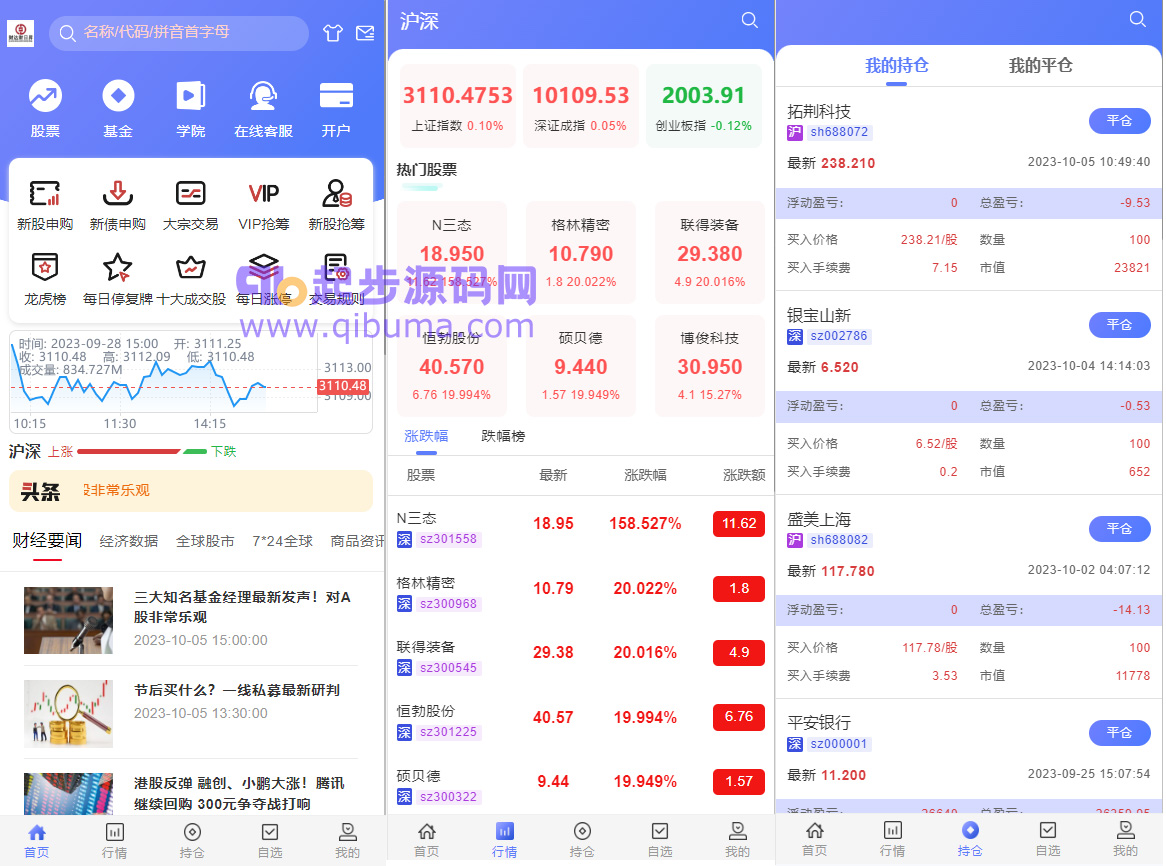Switch to 我的持仓 tab

(x=897, y=65)
